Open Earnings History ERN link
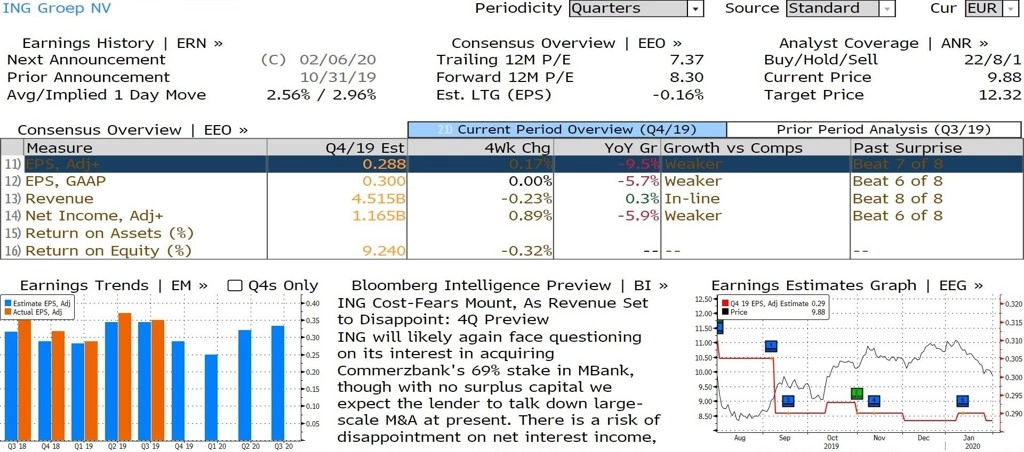The height and width of the screenshot is (452, 1024). click(x=122, y=43)
